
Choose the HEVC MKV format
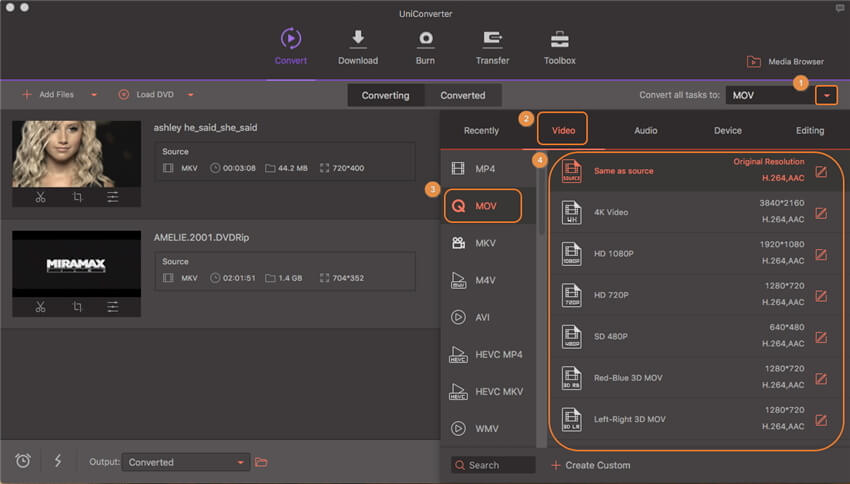[488, 391]
